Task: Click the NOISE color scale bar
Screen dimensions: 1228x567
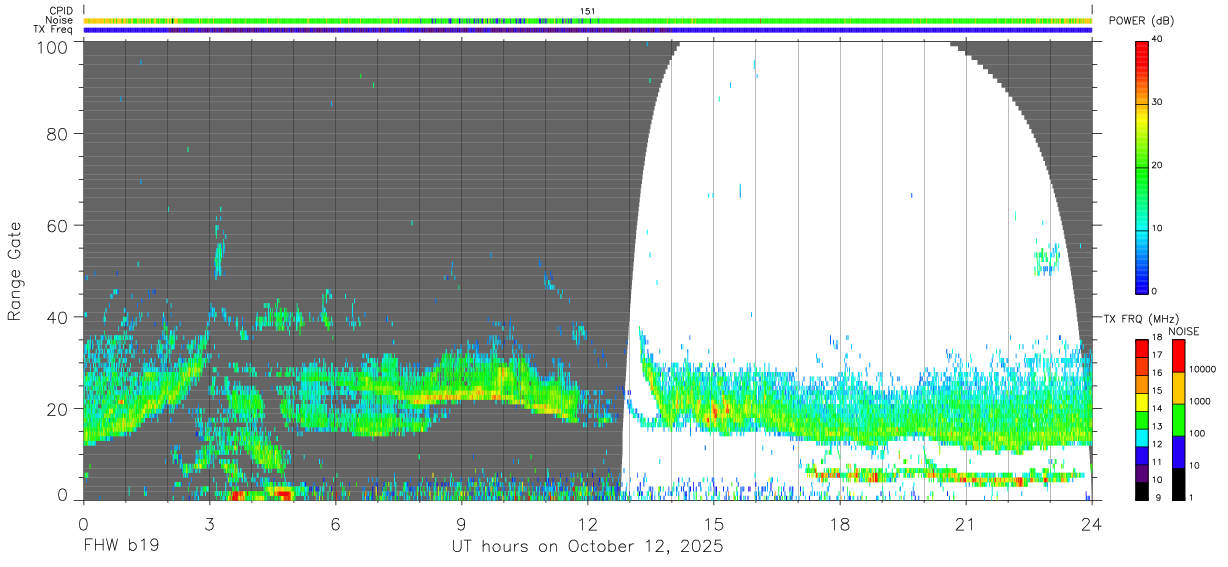Action: pos(1179,419)
